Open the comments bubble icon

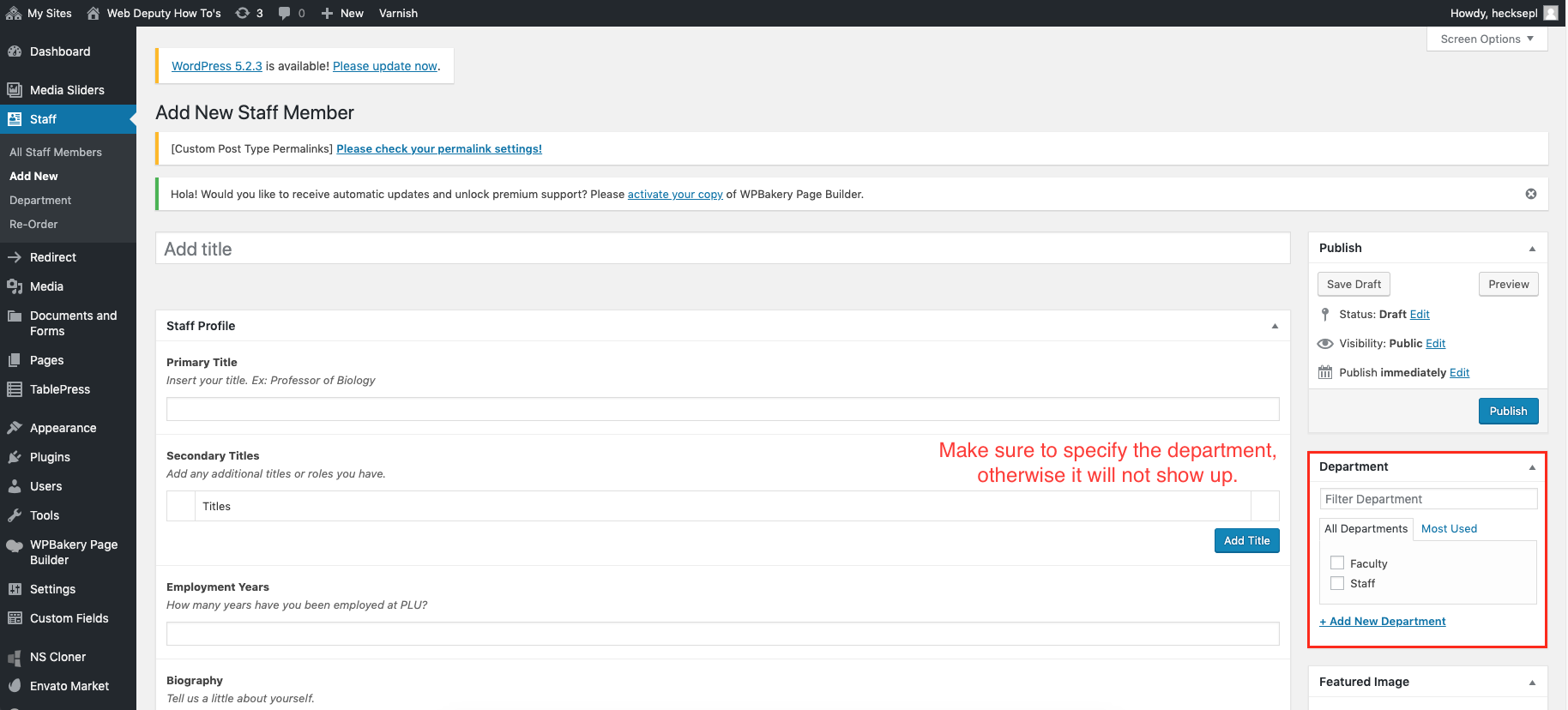click(285, 13)
